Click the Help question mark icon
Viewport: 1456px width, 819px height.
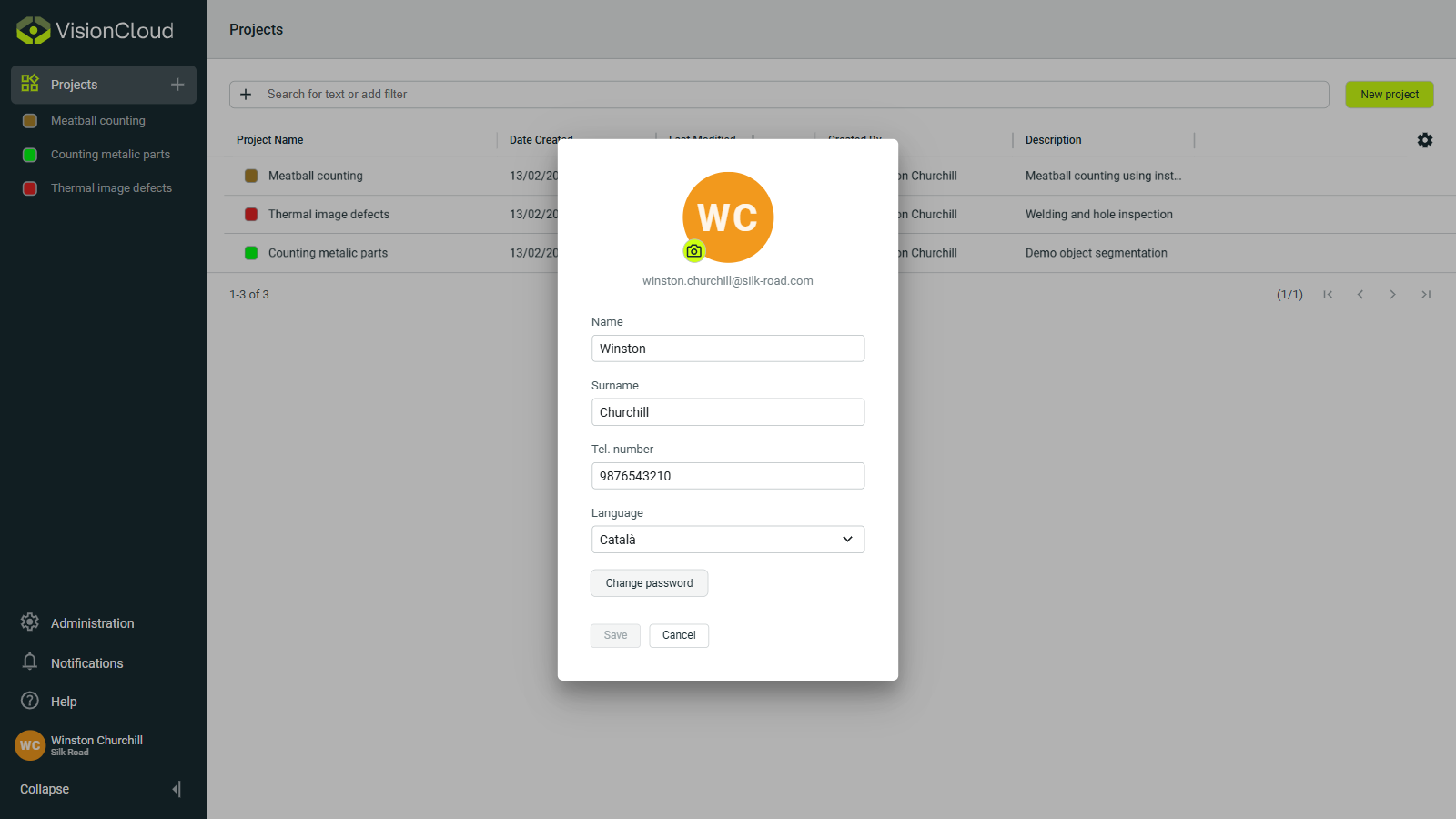[x=29, y=701]
